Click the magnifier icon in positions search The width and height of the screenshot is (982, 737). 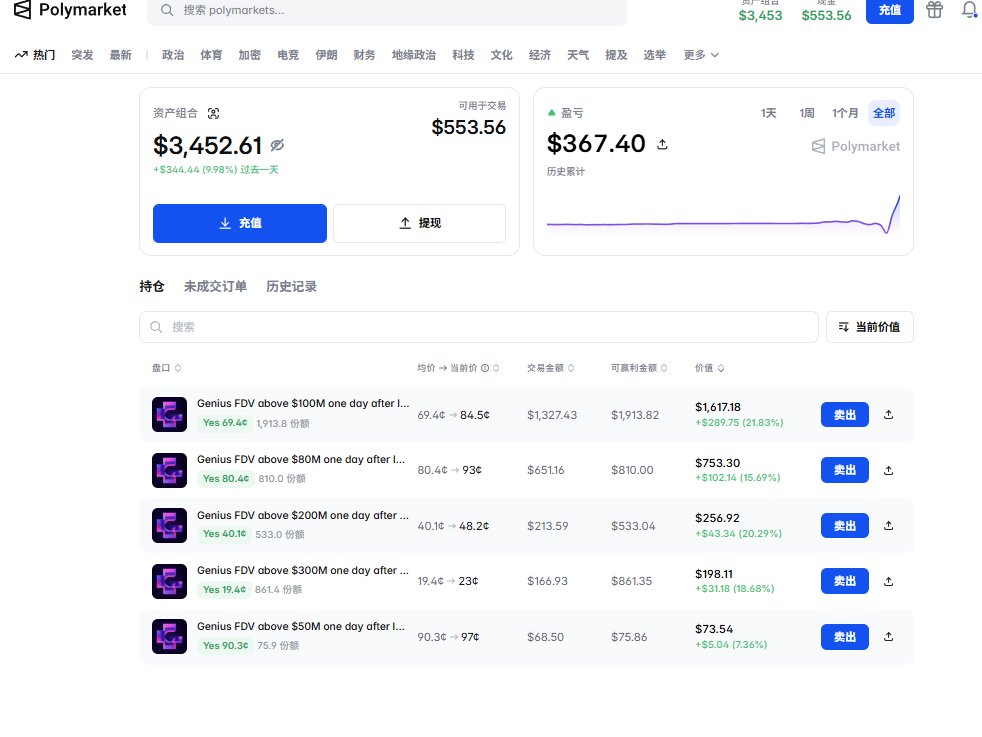click(156, 327)
